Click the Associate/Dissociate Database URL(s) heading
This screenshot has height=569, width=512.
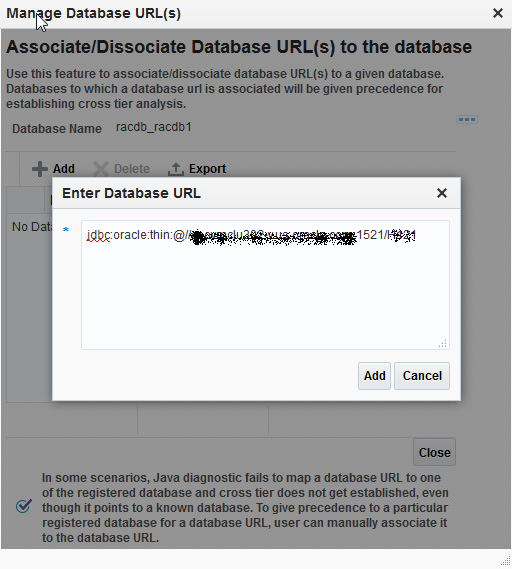[x=239, y=47]
